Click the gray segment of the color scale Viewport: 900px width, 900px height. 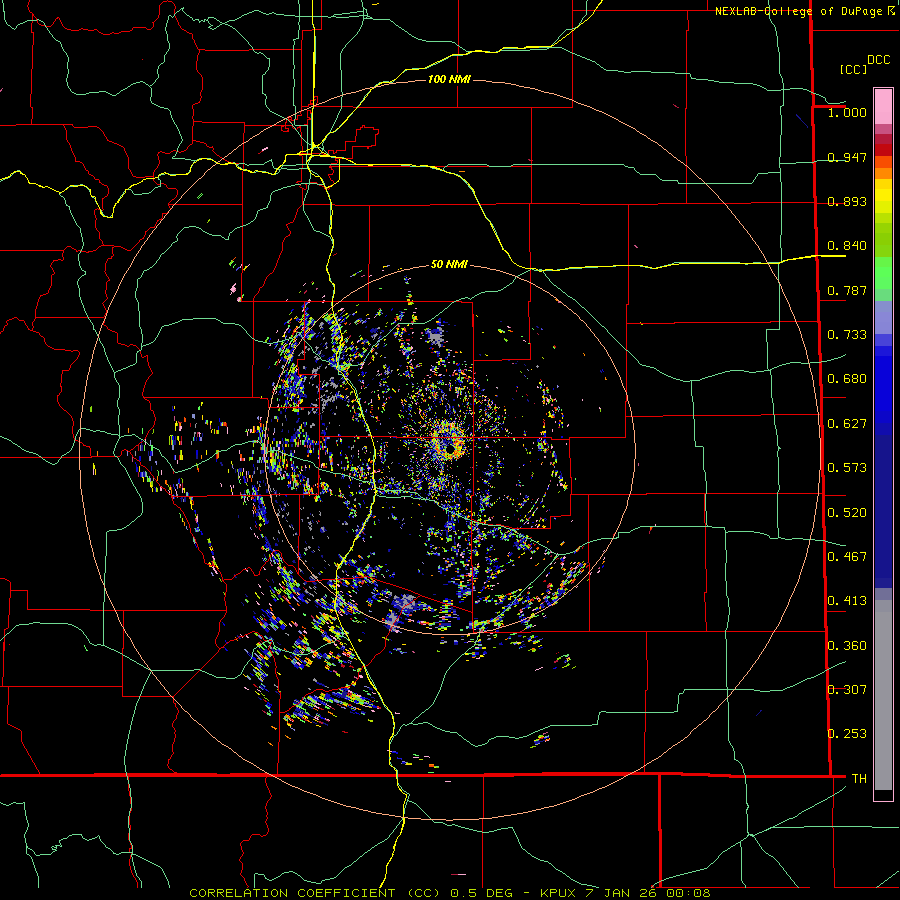[883, 695]
